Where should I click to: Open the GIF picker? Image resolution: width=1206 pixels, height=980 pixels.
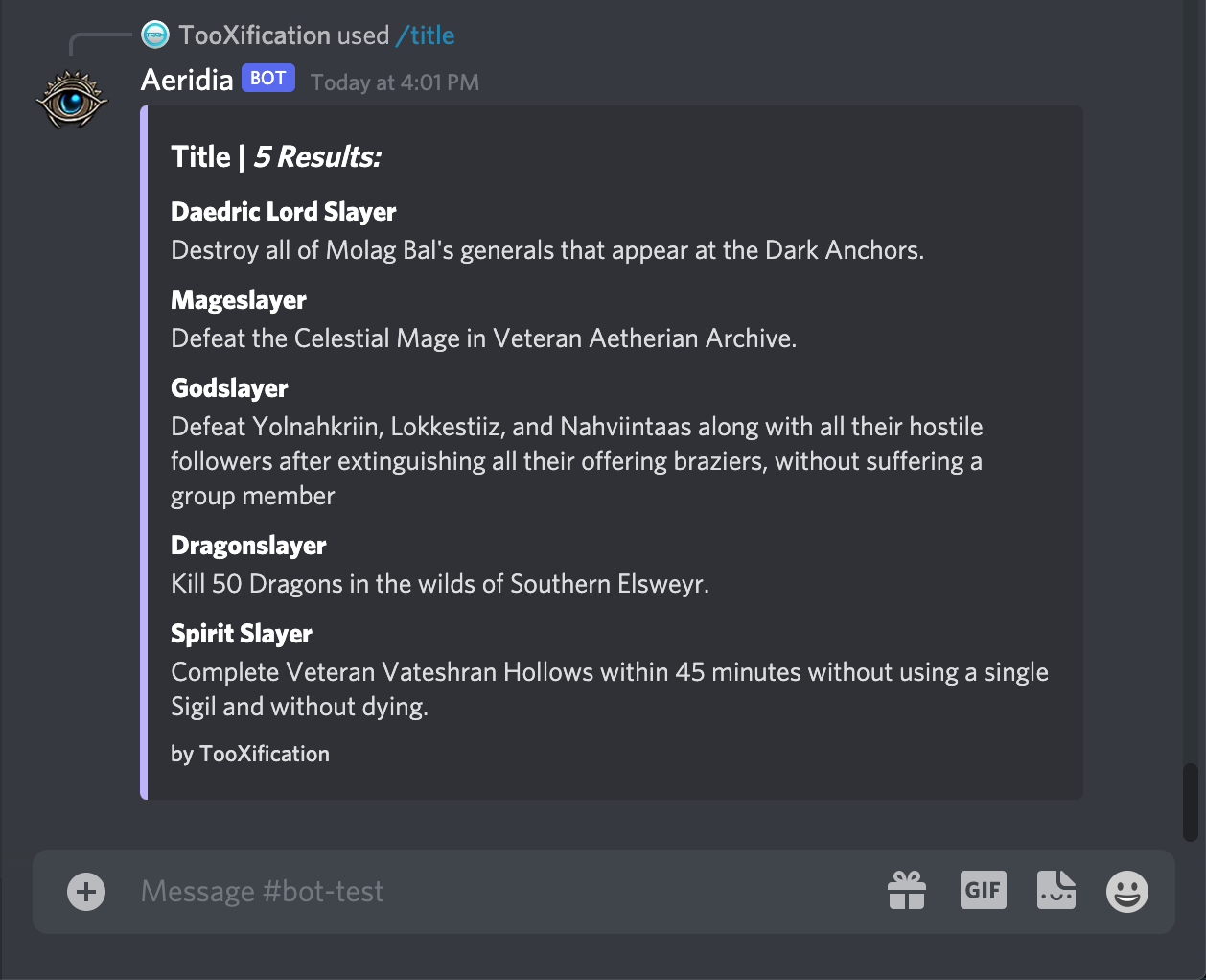click(984, 890)
